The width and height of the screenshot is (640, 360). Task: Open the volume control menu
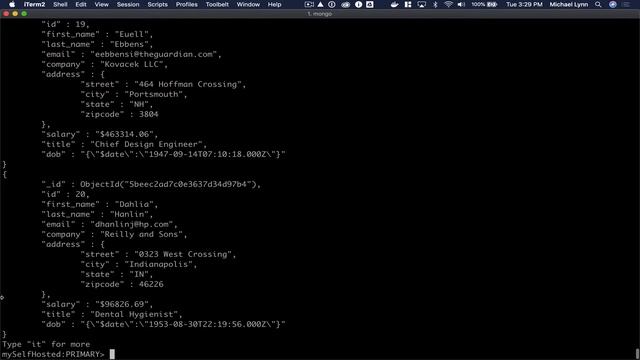point(461,4)
